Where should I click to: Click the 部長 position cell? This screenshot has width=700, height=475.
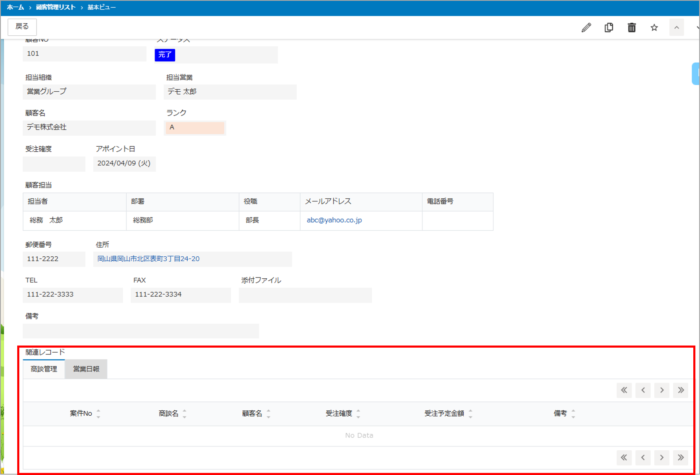[x=270, y=221]
